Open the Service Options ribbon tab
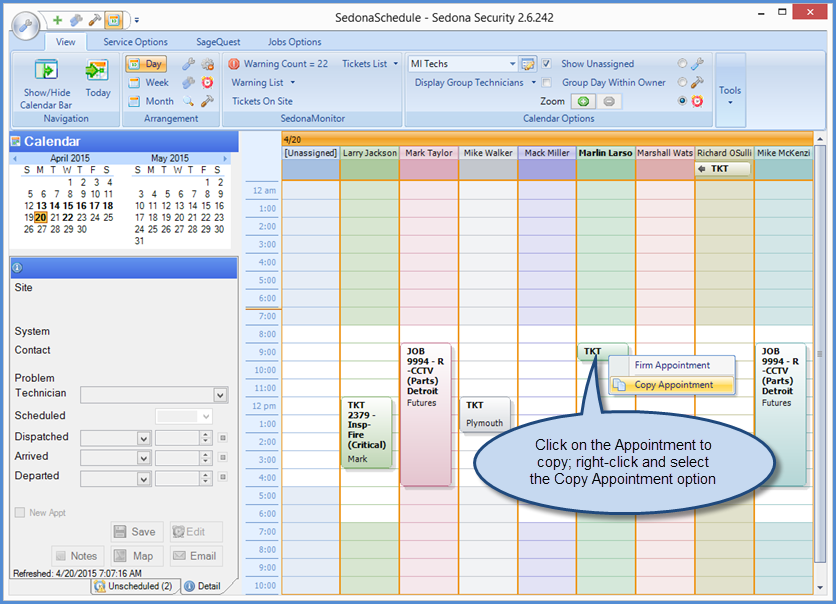The width and height of the screenshot is (836, 604). coord(135,42)
